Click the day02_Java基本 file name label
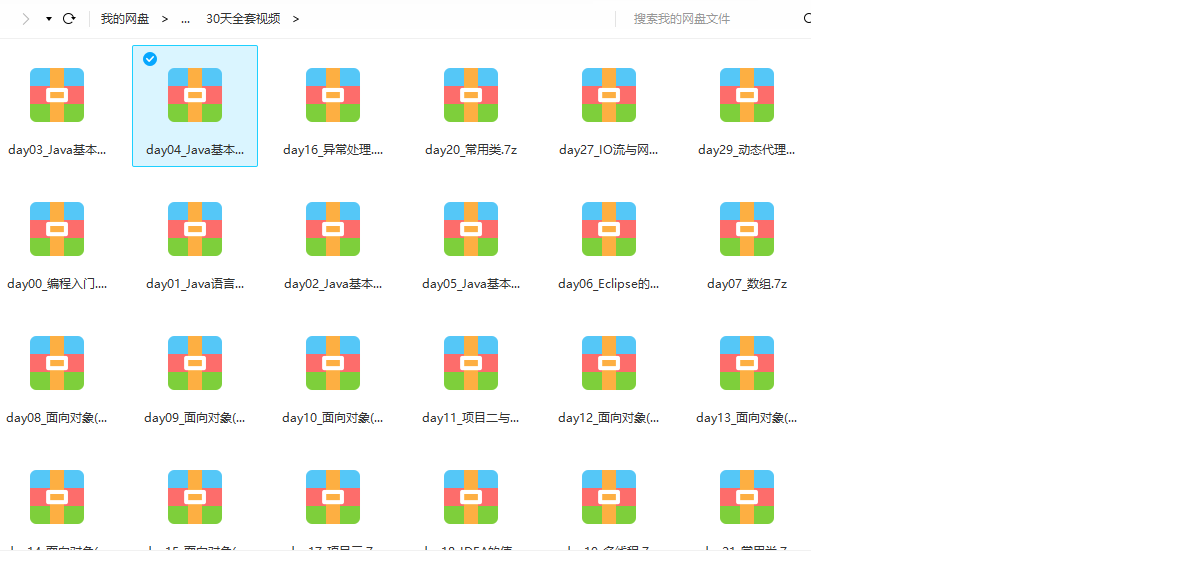 (333, 284)
